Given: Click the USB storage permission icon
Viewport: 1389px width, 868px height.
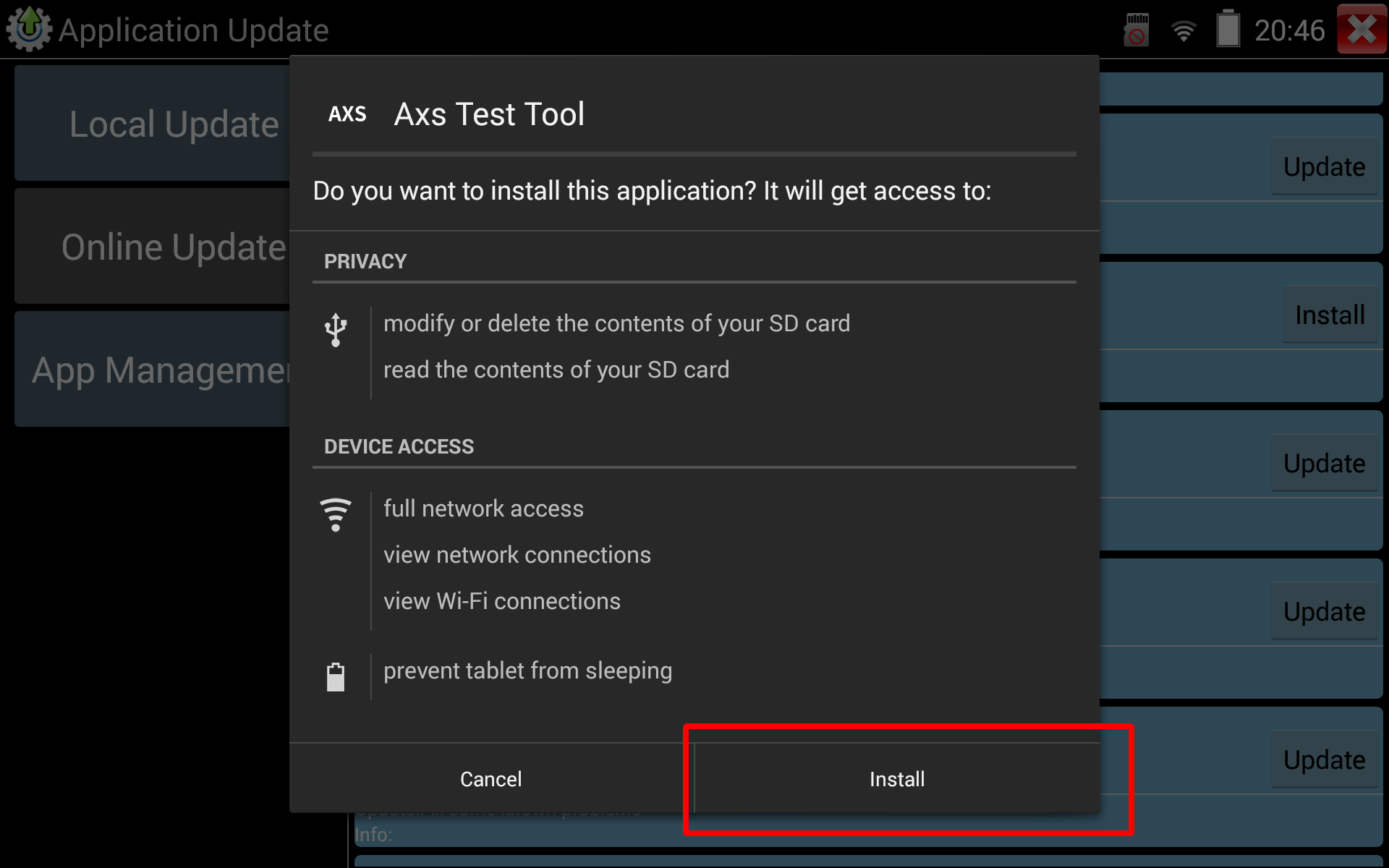Looking at the screenshot, I should click(336, 330).
